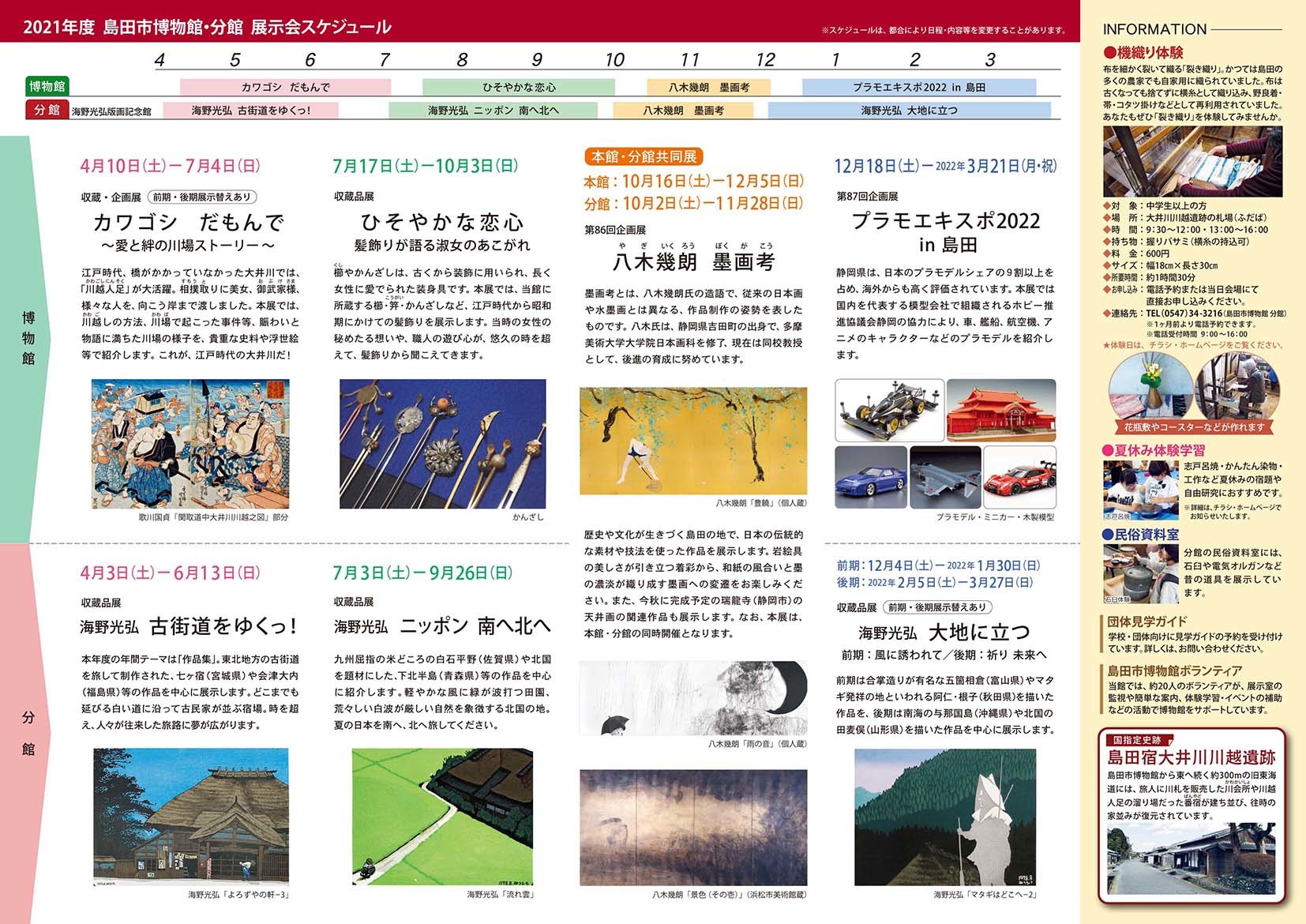Select the 古街道をゆくっ! timeline bar
Viewport: 1306px width, 924px height.
pos(250,111)
